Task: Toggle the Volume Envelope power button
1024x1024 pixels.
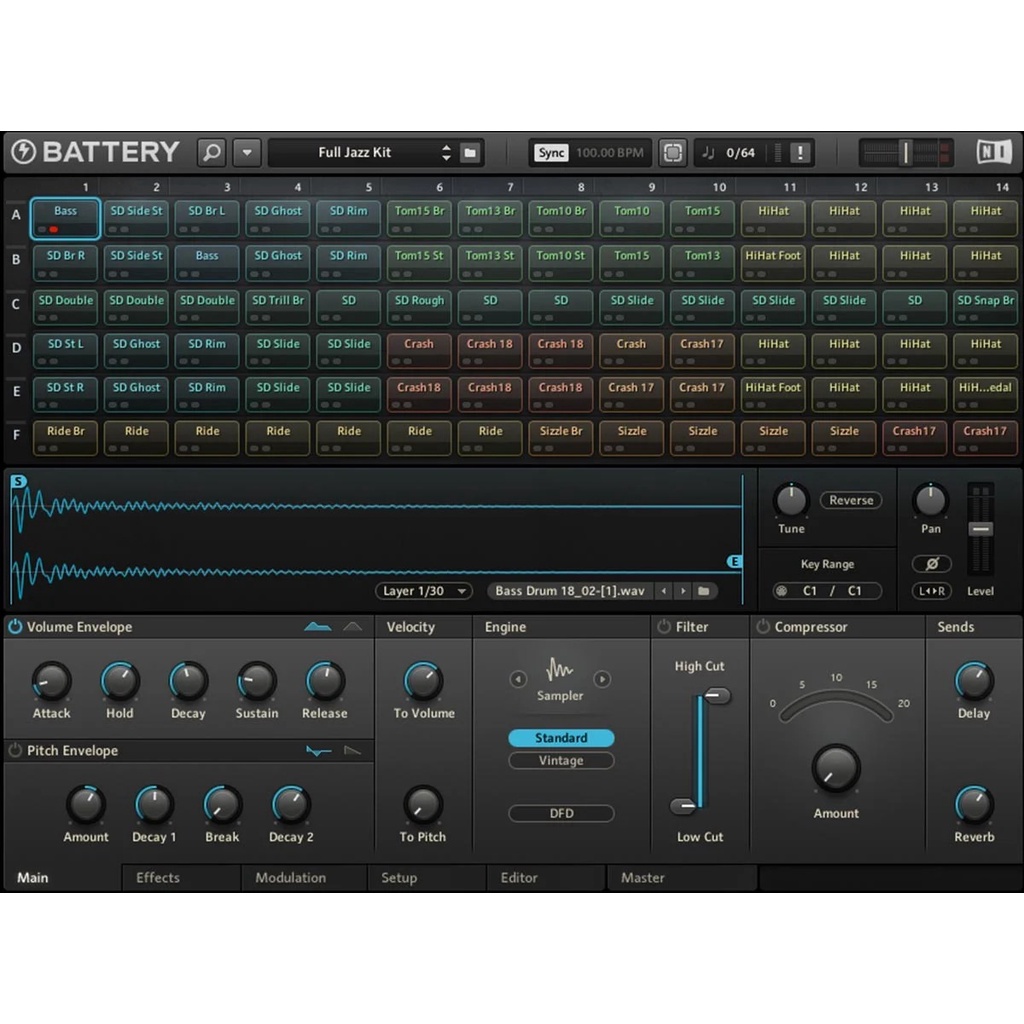Action: 15,627
